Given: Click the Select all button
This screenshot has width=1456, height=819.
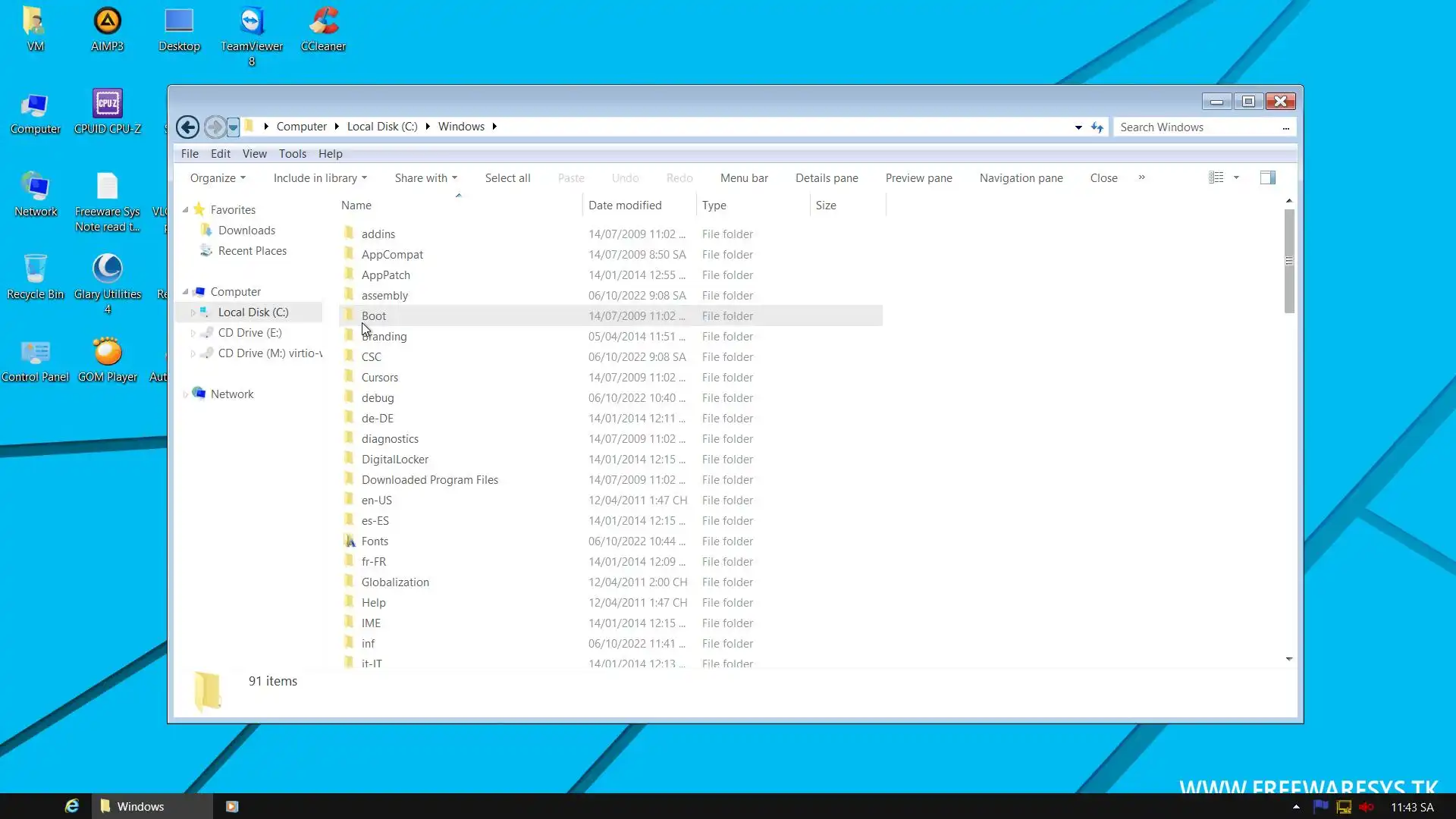Looking at the screenshot, I should (x=507, y=178).
